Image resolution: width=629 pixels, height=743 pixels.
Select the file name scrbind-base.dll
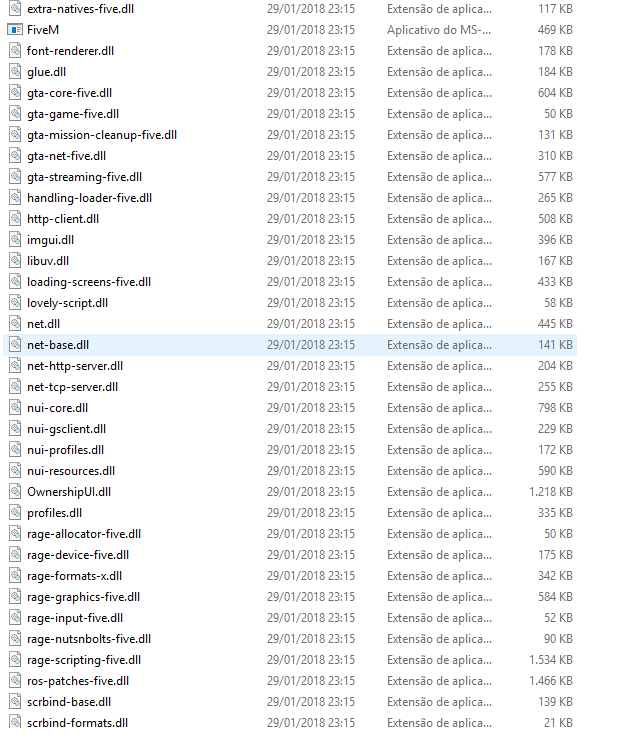tap(69, 702)
